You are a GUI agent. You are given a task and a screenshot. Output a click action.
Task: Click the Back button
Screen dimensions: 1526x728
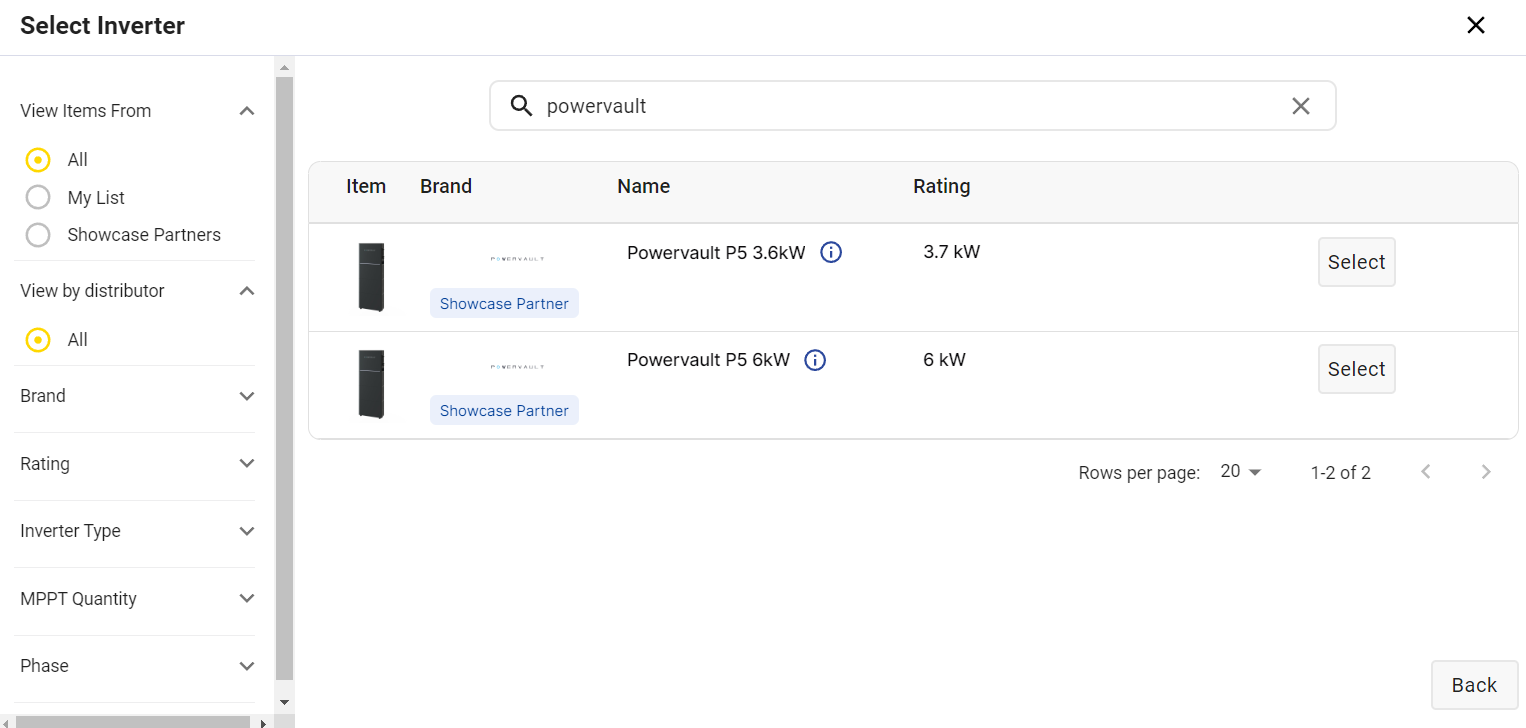point(1474,685)
